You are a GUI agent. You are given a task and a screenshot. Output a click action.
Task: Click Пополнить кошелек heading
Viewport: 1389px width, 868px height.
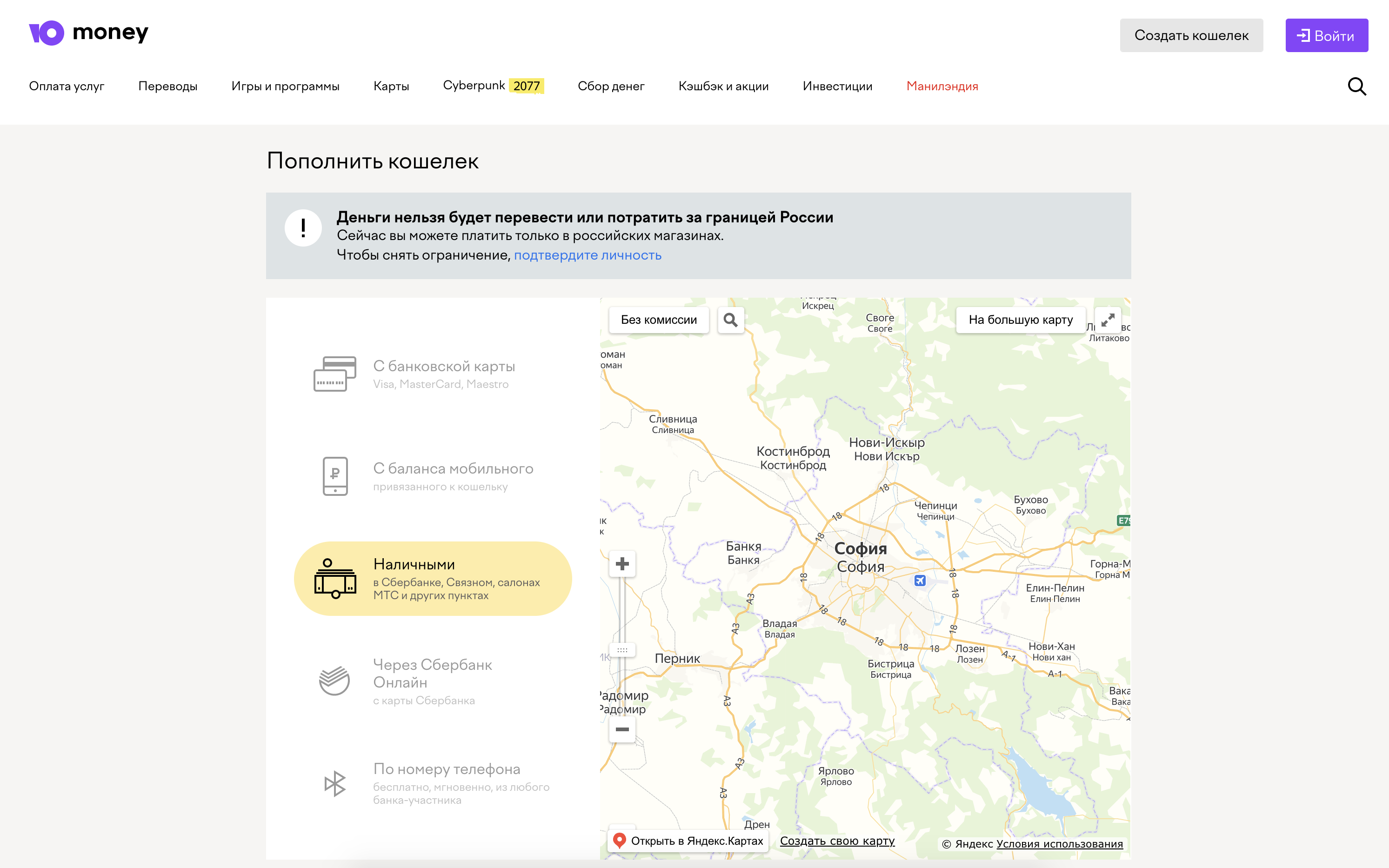373,161
